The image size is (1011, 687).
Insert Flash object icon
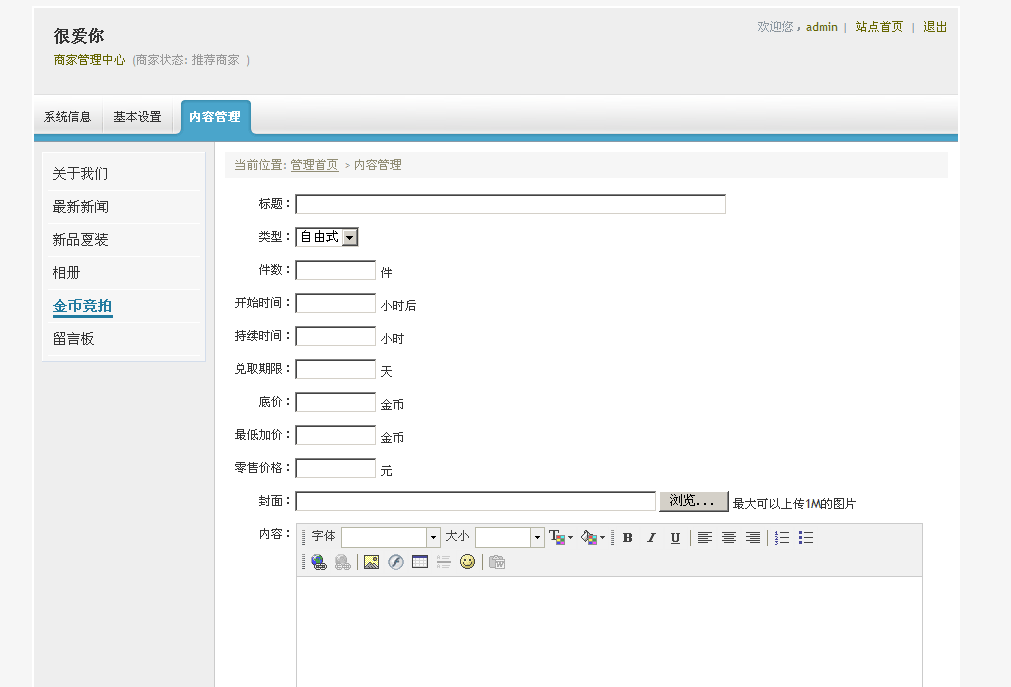coord(396,562)
